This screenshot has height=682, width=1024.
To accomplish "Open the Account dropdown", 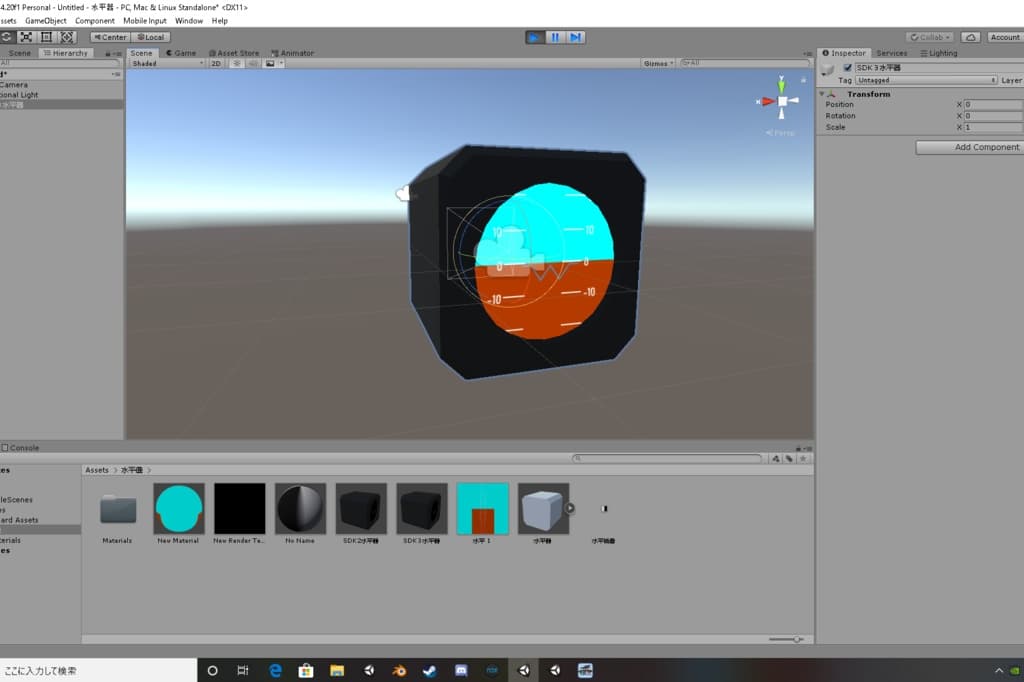I will click(1006, 37).
